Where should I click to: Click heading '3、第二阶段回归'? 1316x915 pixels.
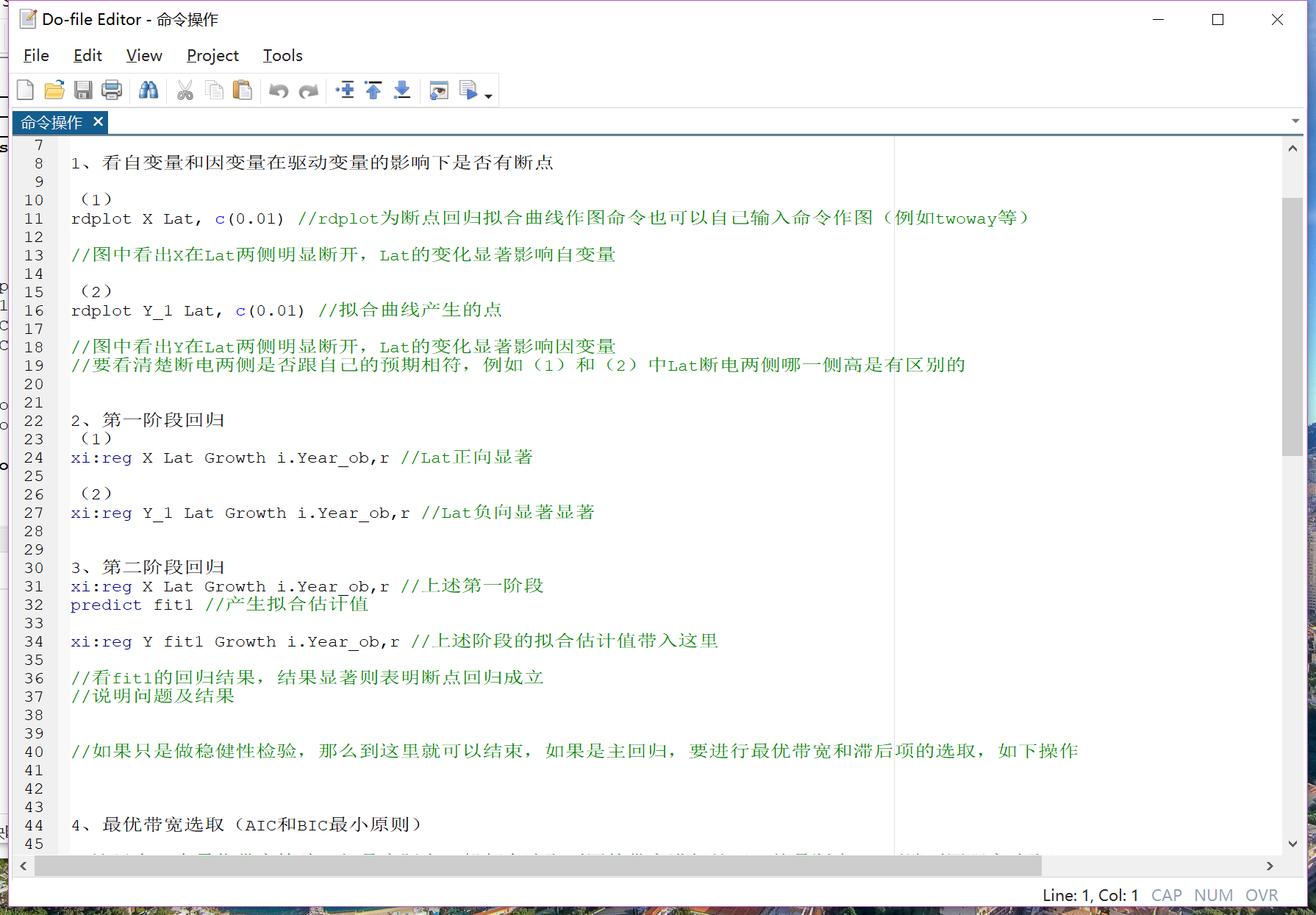tap(148, 567)
